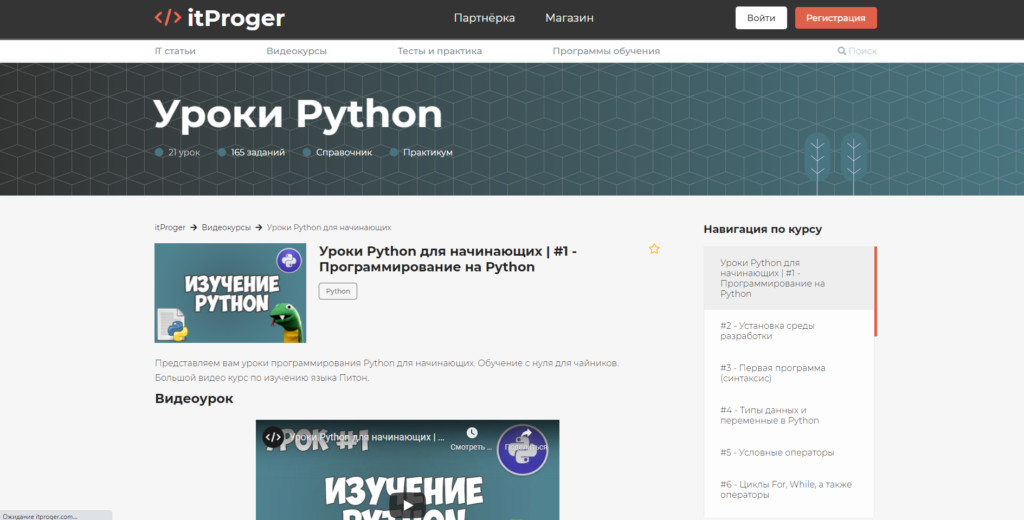This screenshot has height=520, width=1024.
Task: Open Программы обучения section
Action: 606,51
